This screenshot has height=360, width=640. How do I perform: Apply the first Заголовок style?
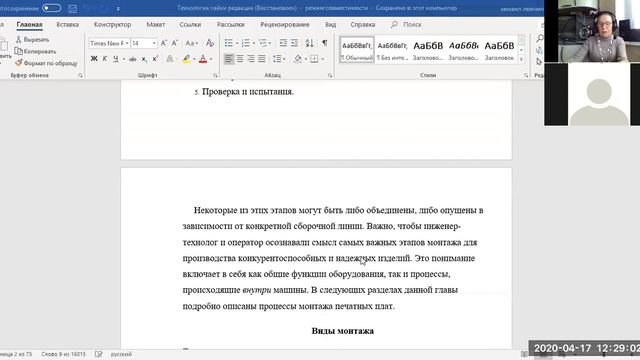point(428,50)
